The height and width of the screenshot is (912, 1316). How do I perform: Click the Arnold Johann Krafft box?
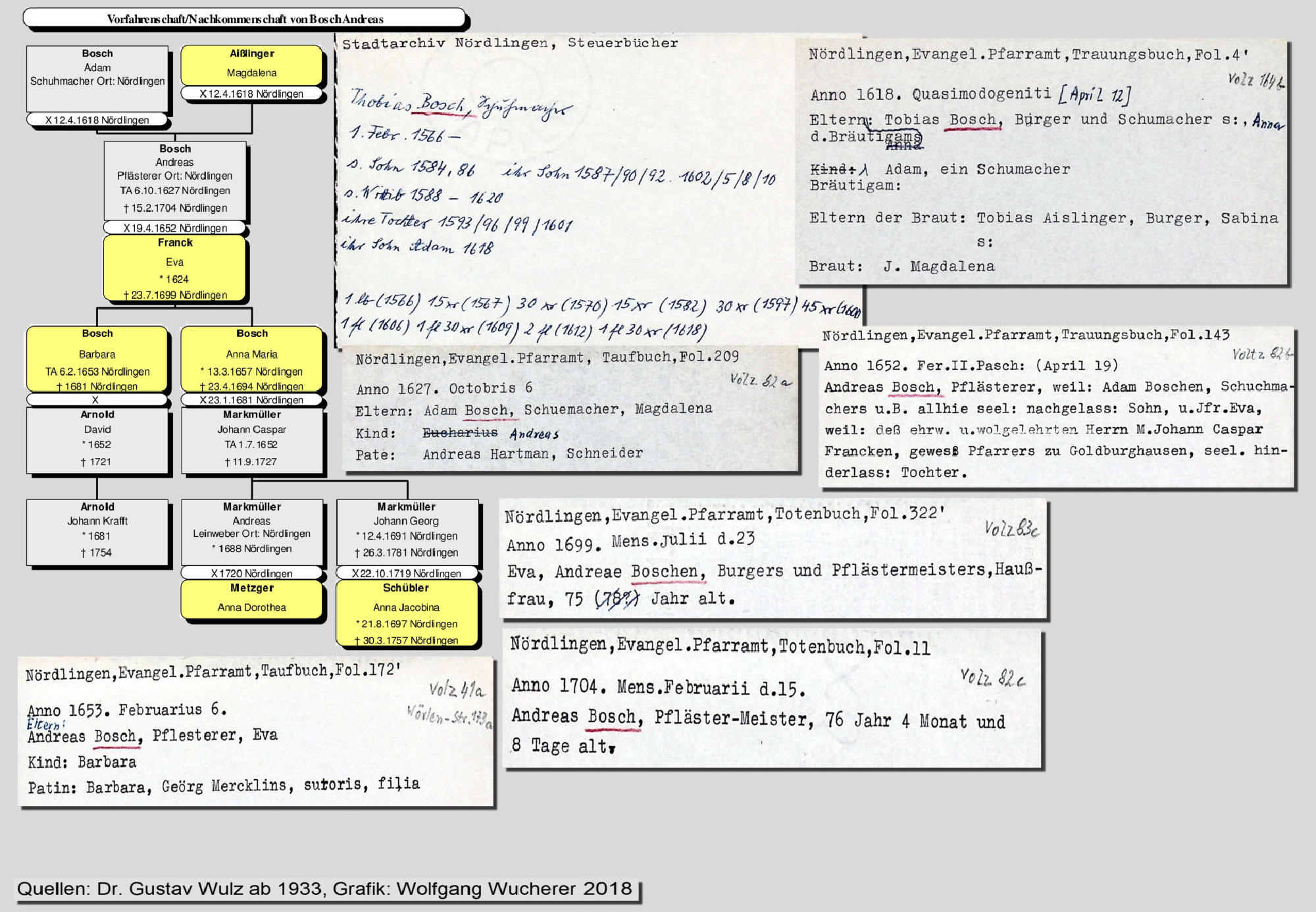click(97, 531)
